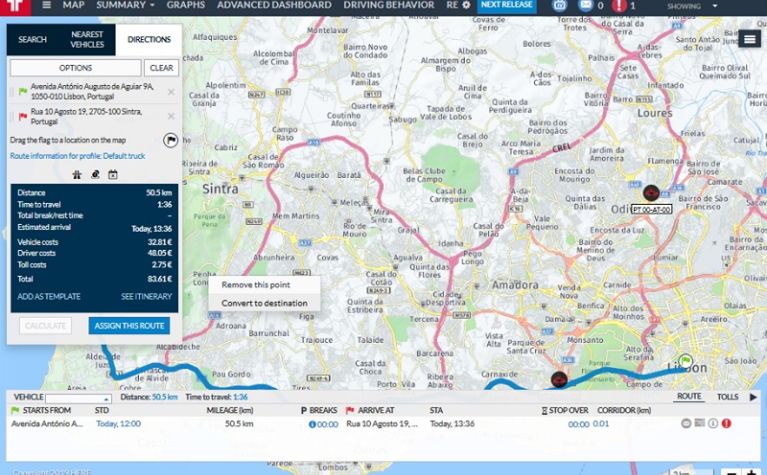Open the DRIVING BEHAVIOR page
Image resolution: width=767 pixels, height=475 pixels.
tap(388, 5)
